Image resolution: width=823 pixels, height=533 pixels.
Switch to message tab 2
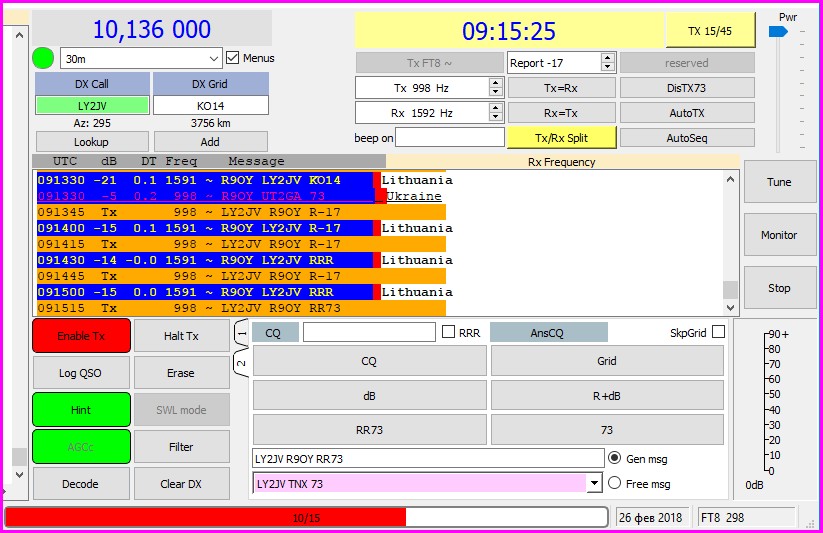click(241, 362)
